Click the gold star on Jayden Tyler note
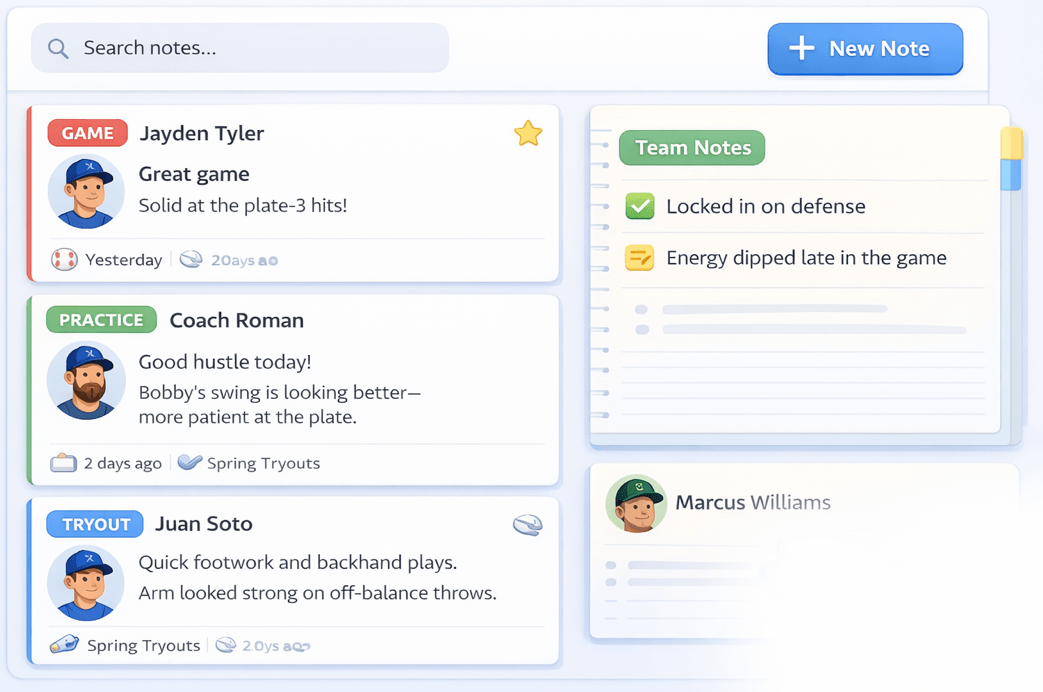The image size is (1043, 692). point(528,133)
